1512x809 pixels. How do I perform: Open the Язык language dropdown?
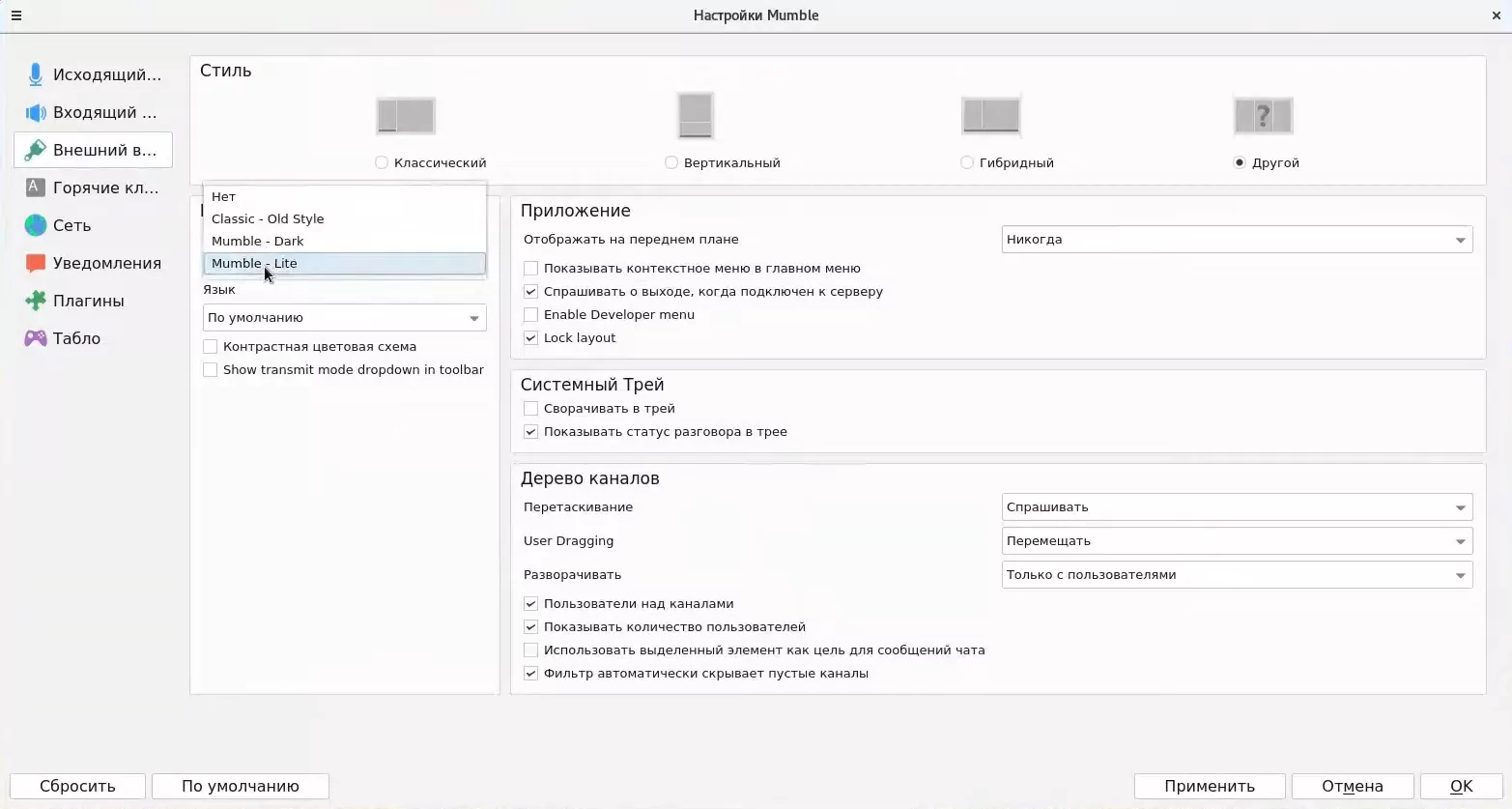pos(345,318)
